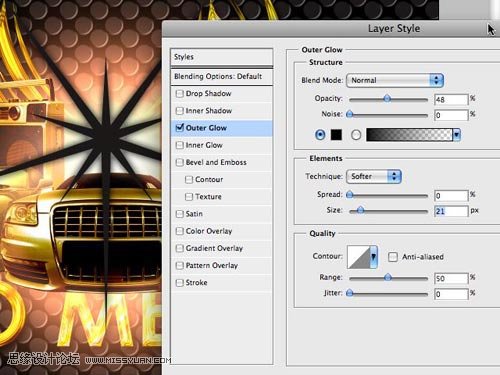Open the Contour picker dropdown arrow
The width and height of the screenshot is (500, 375).
coord(374,257)
